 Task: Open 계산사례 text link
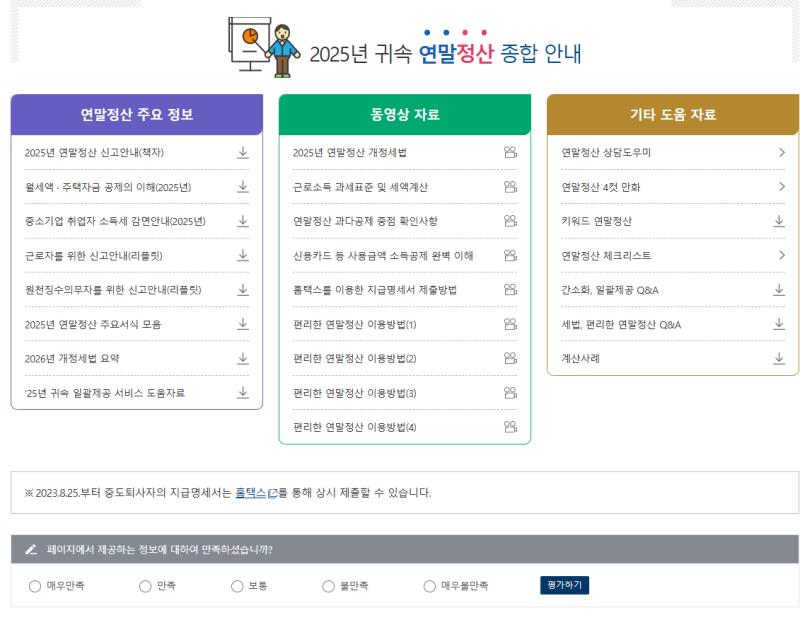tap(581, 359)
